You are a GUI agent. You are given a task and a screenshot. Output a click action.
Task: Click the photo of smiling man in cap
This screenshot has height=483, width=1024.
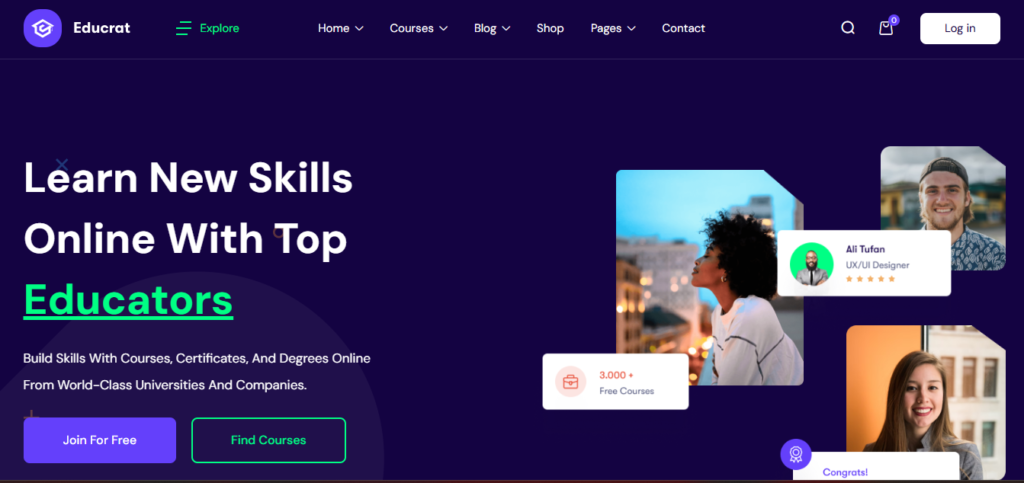coord(943,208)
